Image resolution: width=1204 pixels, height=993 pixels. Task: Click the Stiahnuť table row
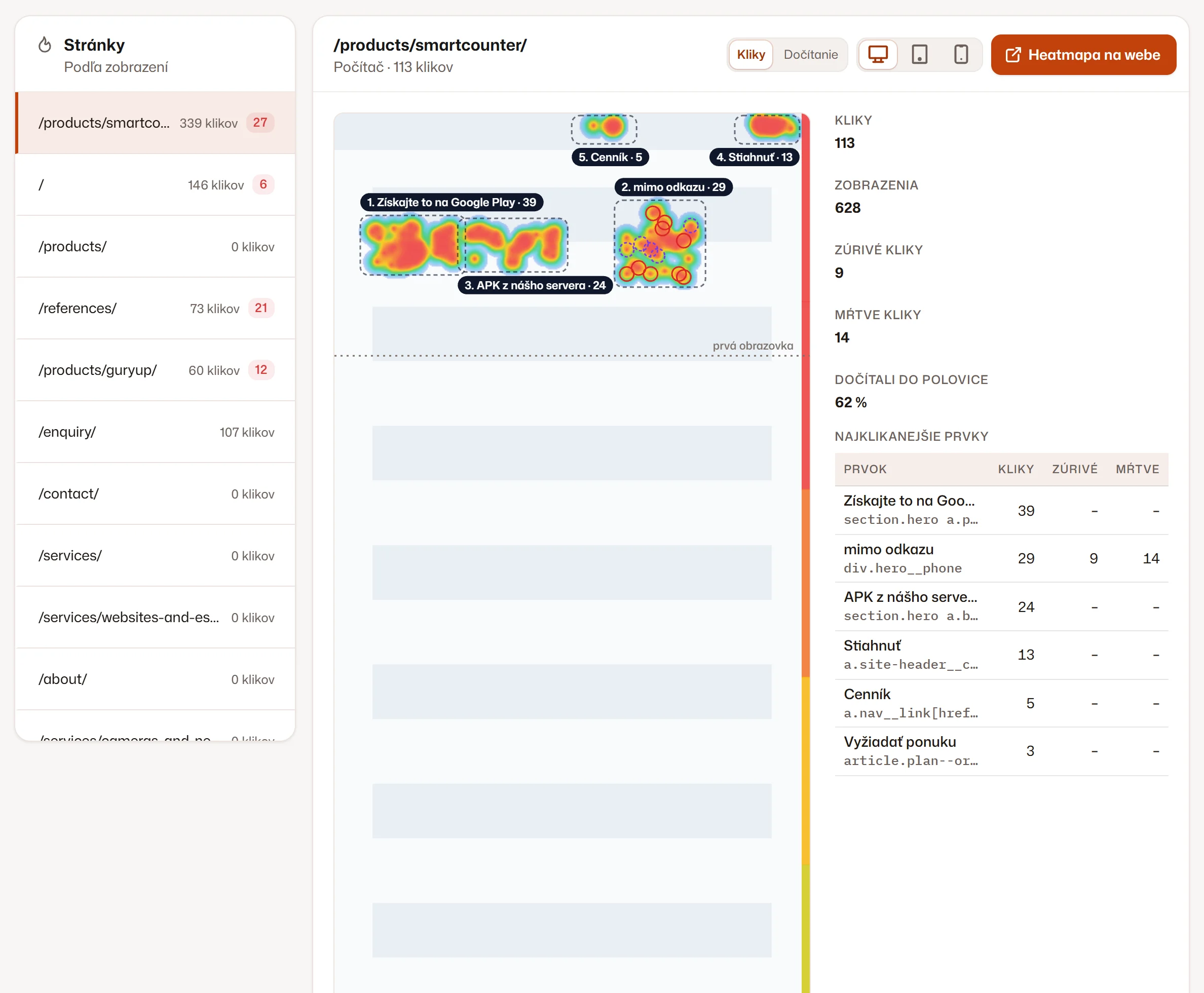point(1001,655)
